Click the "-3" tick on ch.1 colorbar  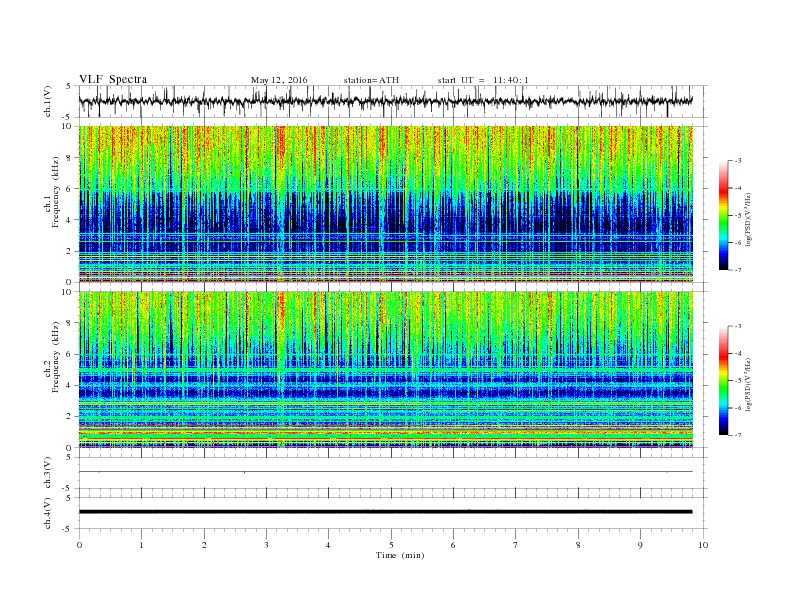click(x=738, y=161)
